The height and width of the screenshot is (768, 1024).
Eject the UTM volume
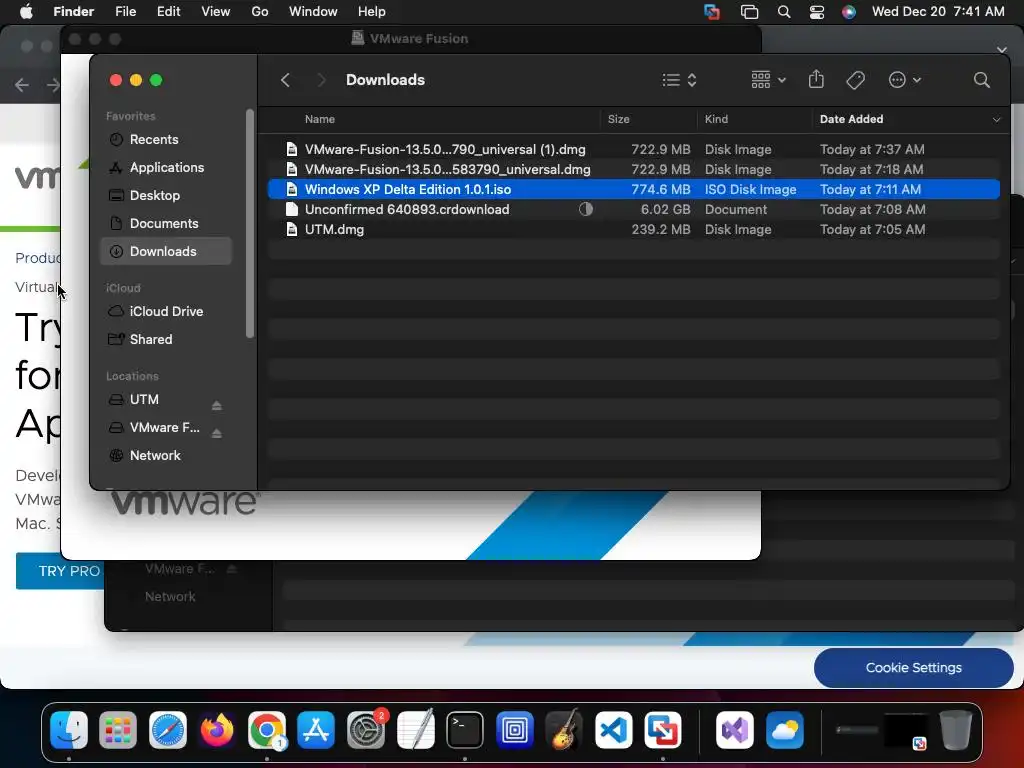click(x=217, y=406)
